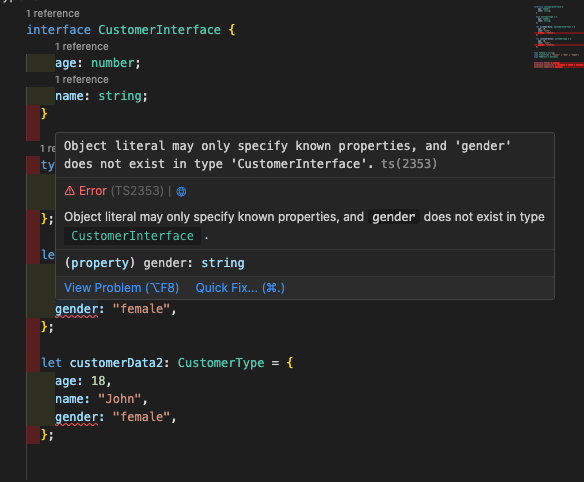Click the value 18 after age
The image size is (584, 482).
click(x=98, y=381)
